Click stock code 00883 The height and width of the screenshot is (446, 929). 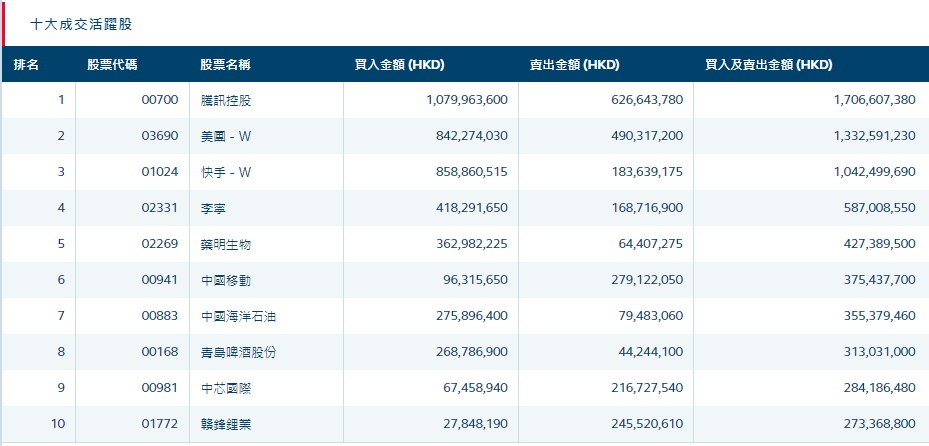coord(160,316)
